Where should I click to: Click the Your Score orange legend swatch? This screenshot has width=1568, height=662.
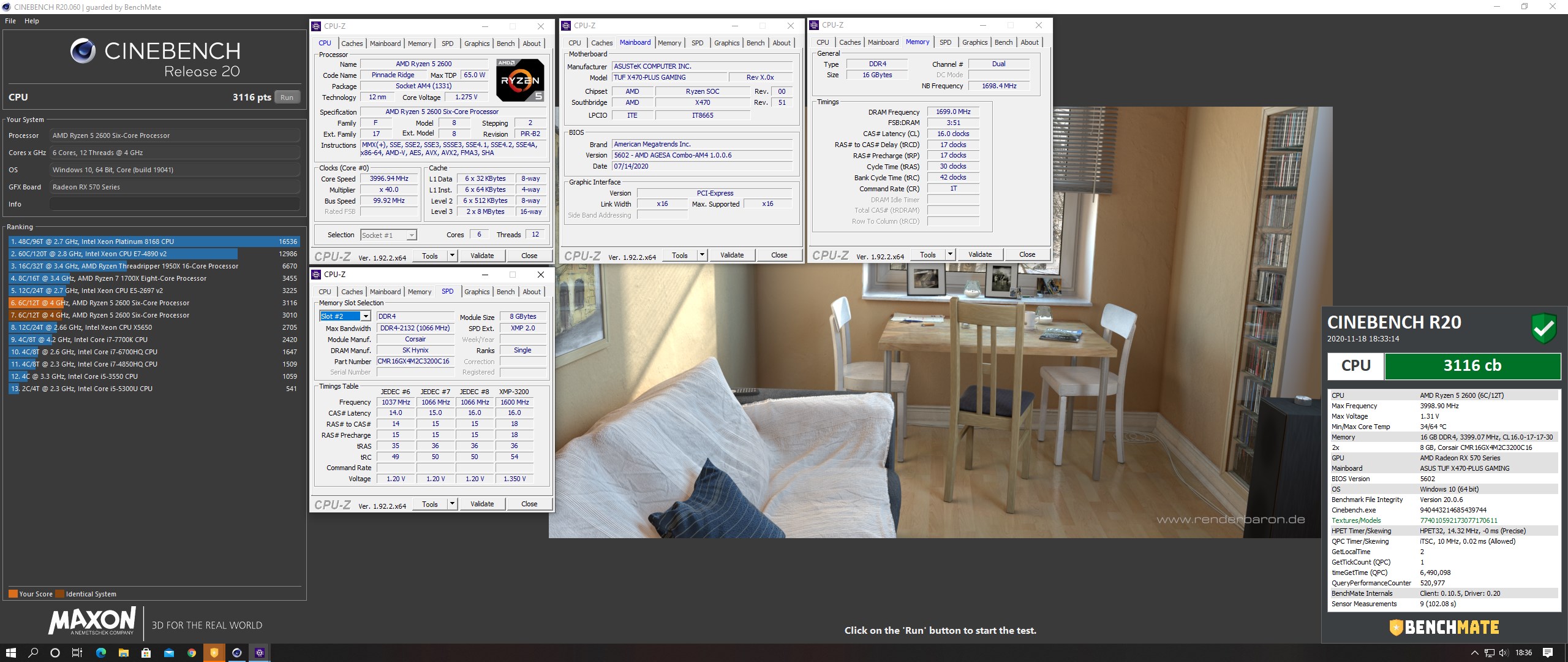point(13,594)
